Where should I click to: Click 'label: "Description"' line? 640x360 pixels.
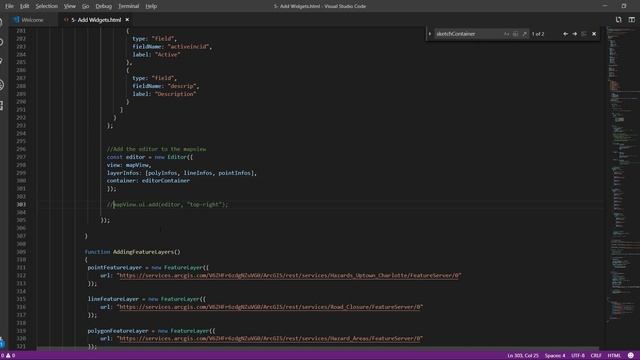[164, 94]
